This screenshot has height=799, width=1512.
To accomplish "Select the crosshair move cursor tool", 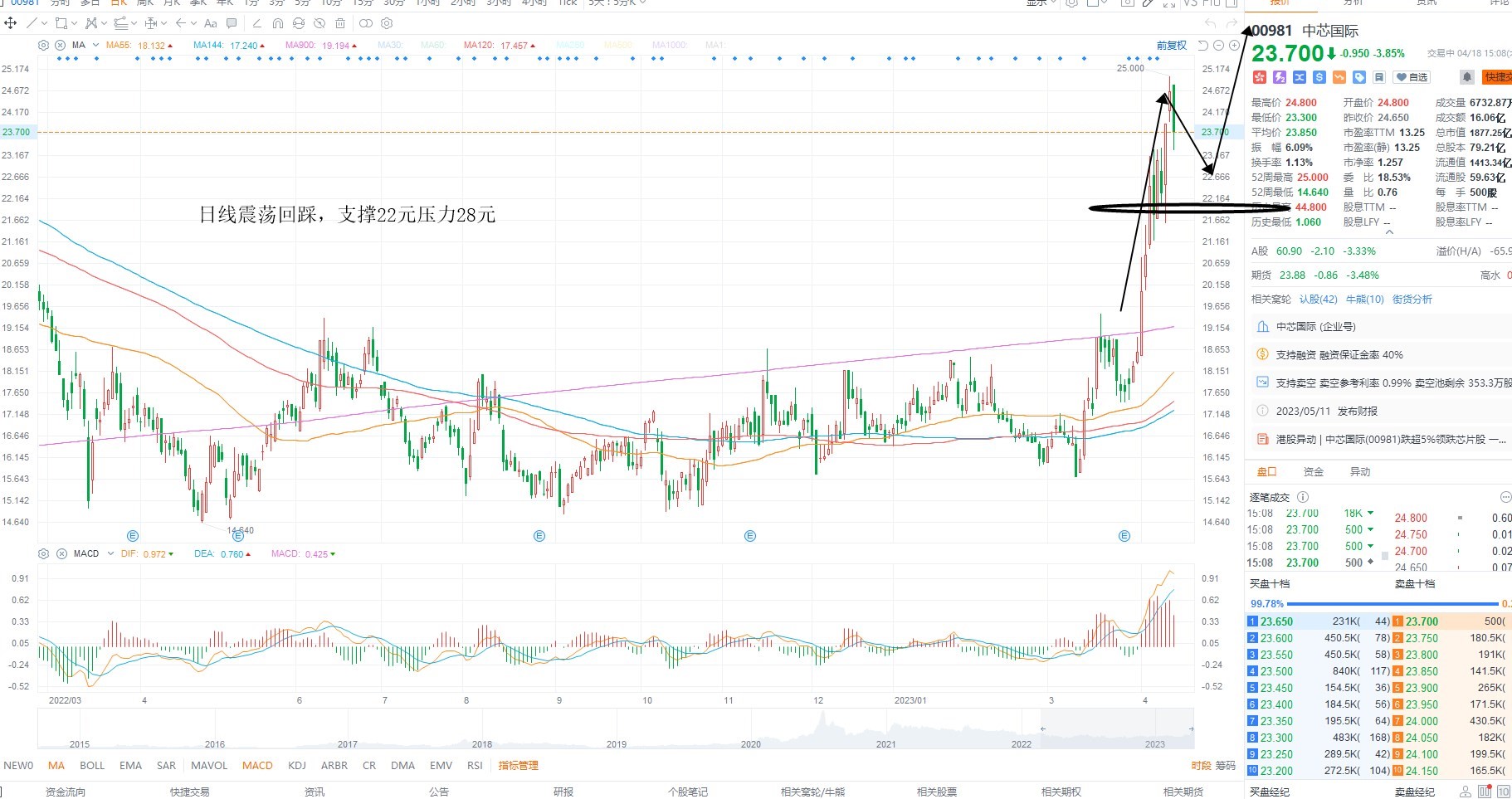I will click(10, 23).
